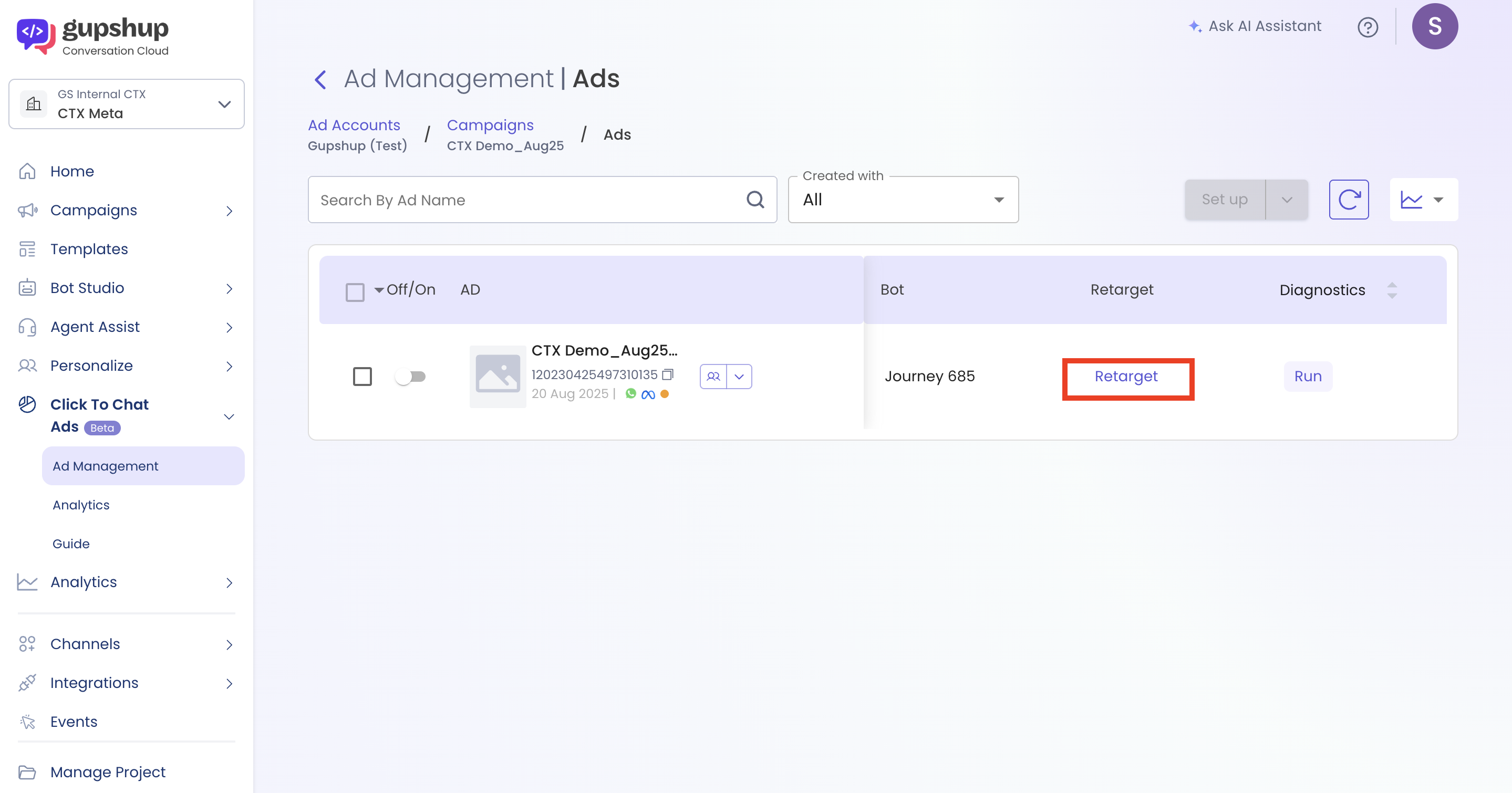Tick the checkbox for CTX Demo_Aug25 ad
Viewport: 1512px width, 793px height.
(362, 376)
